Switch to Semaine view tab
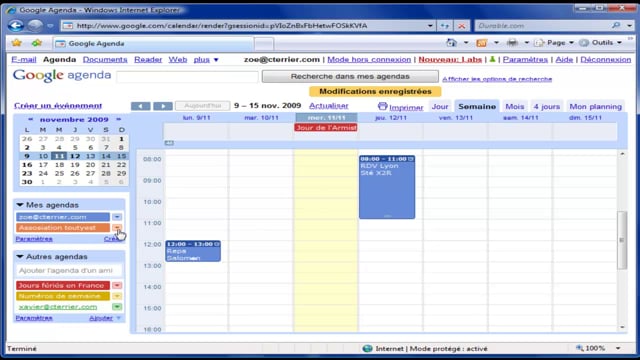Screen dimensions: 640x360 click(x=477, y=107)
